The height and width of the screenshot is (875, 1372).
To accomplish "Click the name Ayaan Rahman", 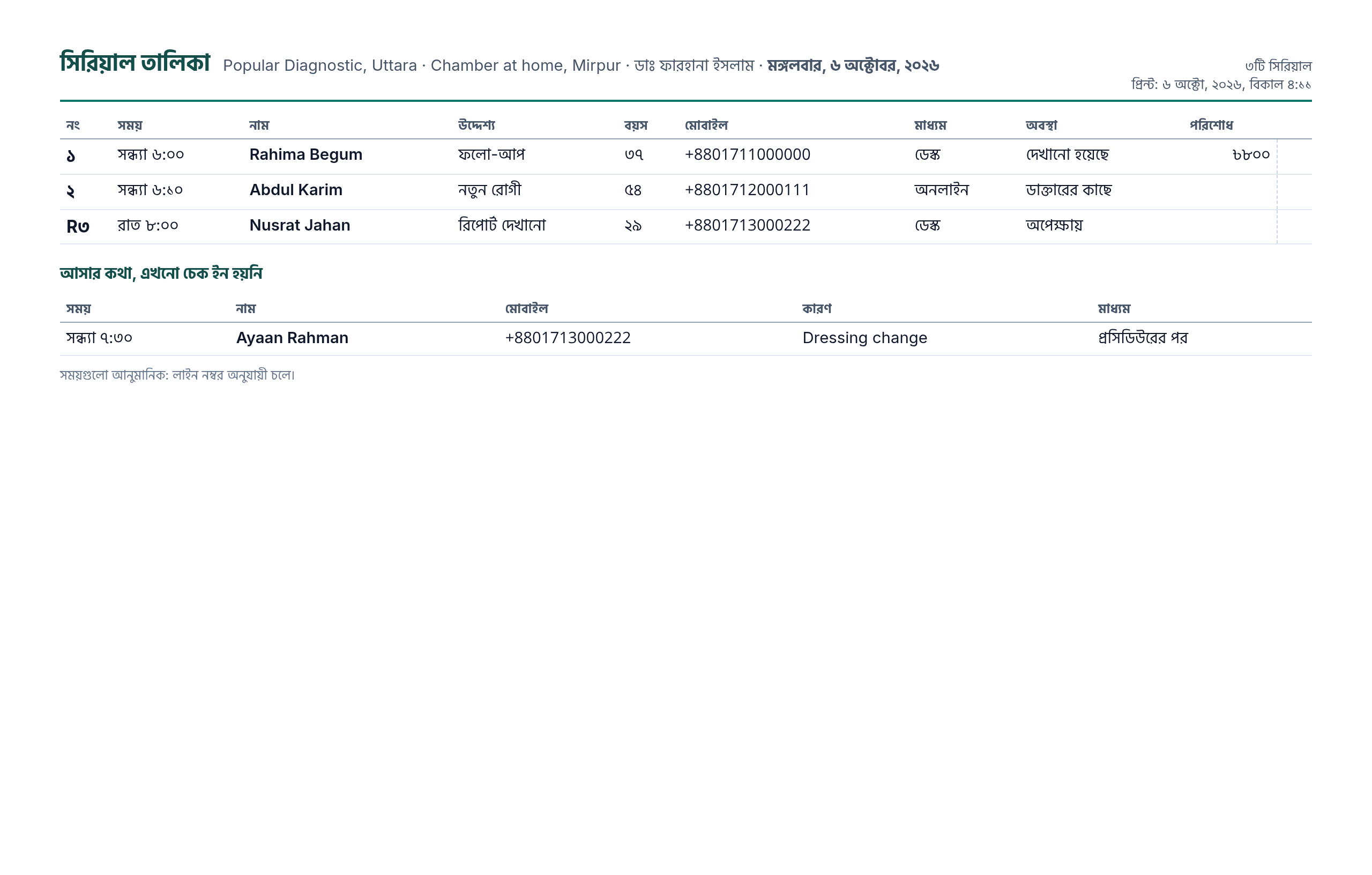I will (292, 338).
